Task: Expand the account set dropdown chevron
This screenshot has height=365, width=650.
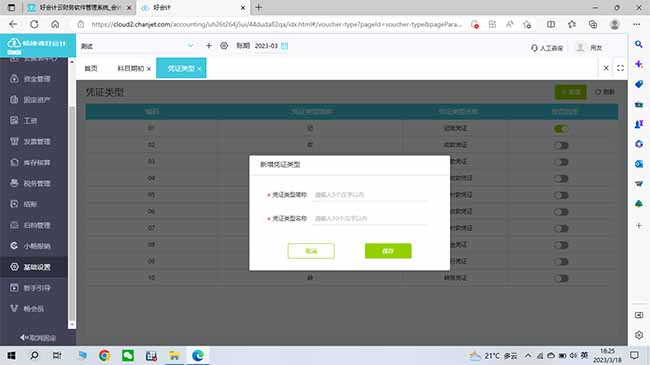Action: [x=191, y=46]
